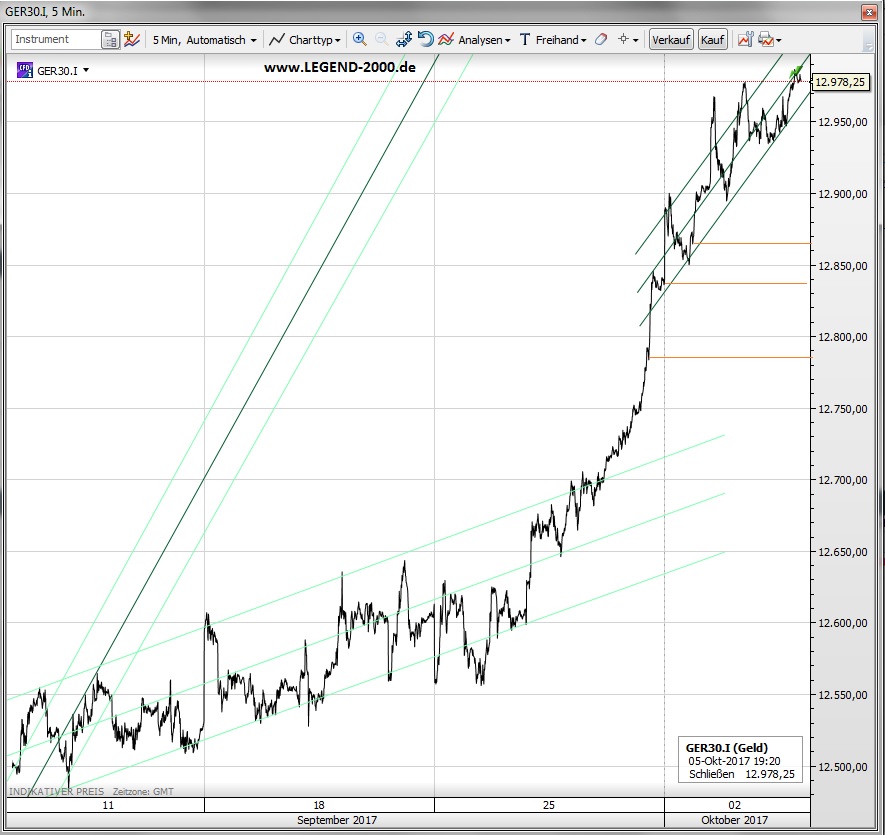Click the blue undo arrow icon
Viewport: 885px width, 835px height.
(x=426, y=40)
